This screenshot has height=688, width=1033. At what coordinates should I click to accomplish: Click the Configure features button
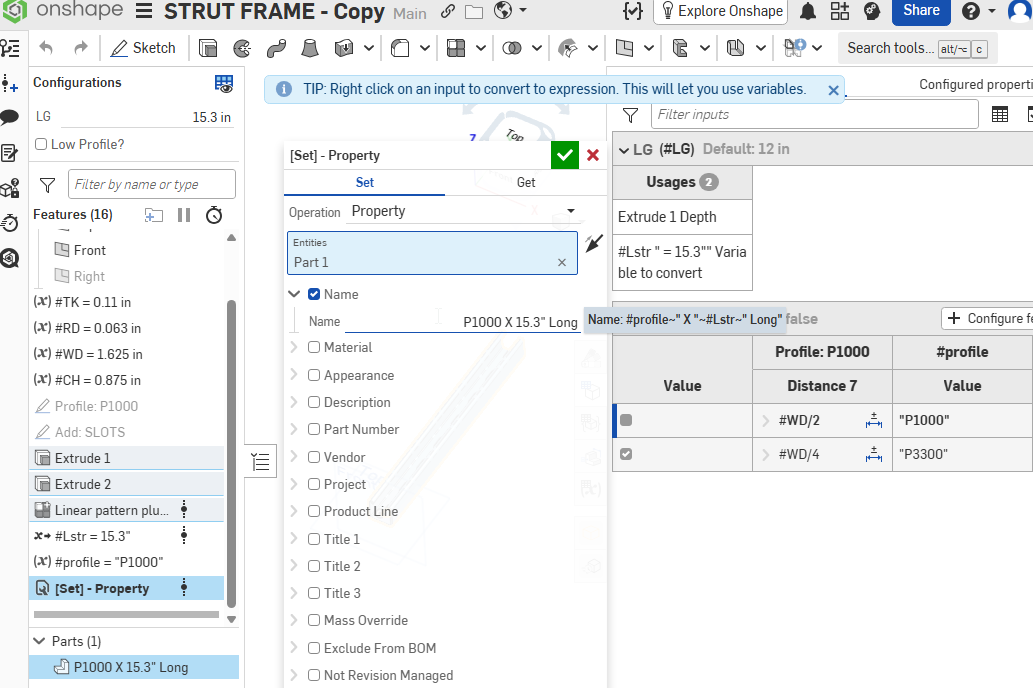[987, 318]
